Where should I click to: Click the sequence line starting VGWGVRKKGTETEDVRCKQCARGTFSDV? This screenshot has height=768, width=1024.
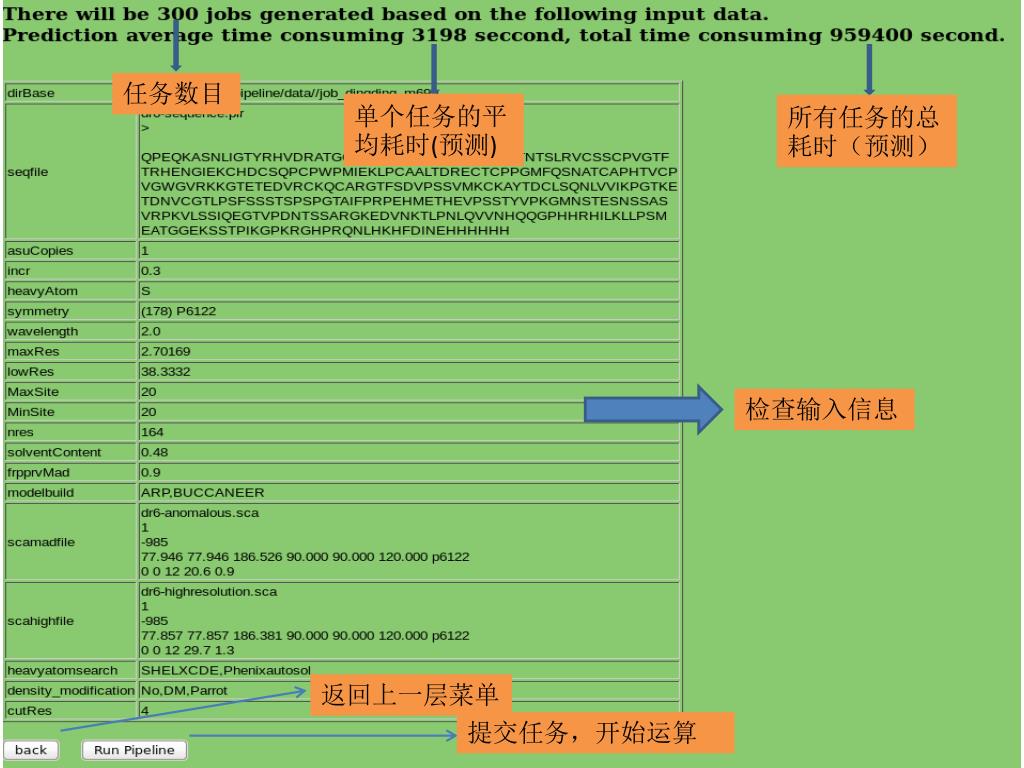(x=409, y=187)
